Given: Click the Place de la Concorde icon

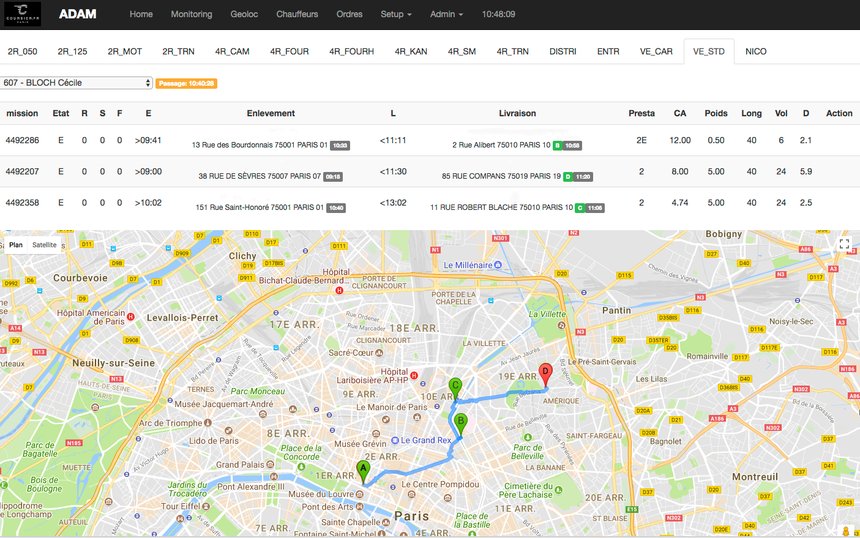Looking at the screenshot, I should pyautogui.click(x=301, y=467).
